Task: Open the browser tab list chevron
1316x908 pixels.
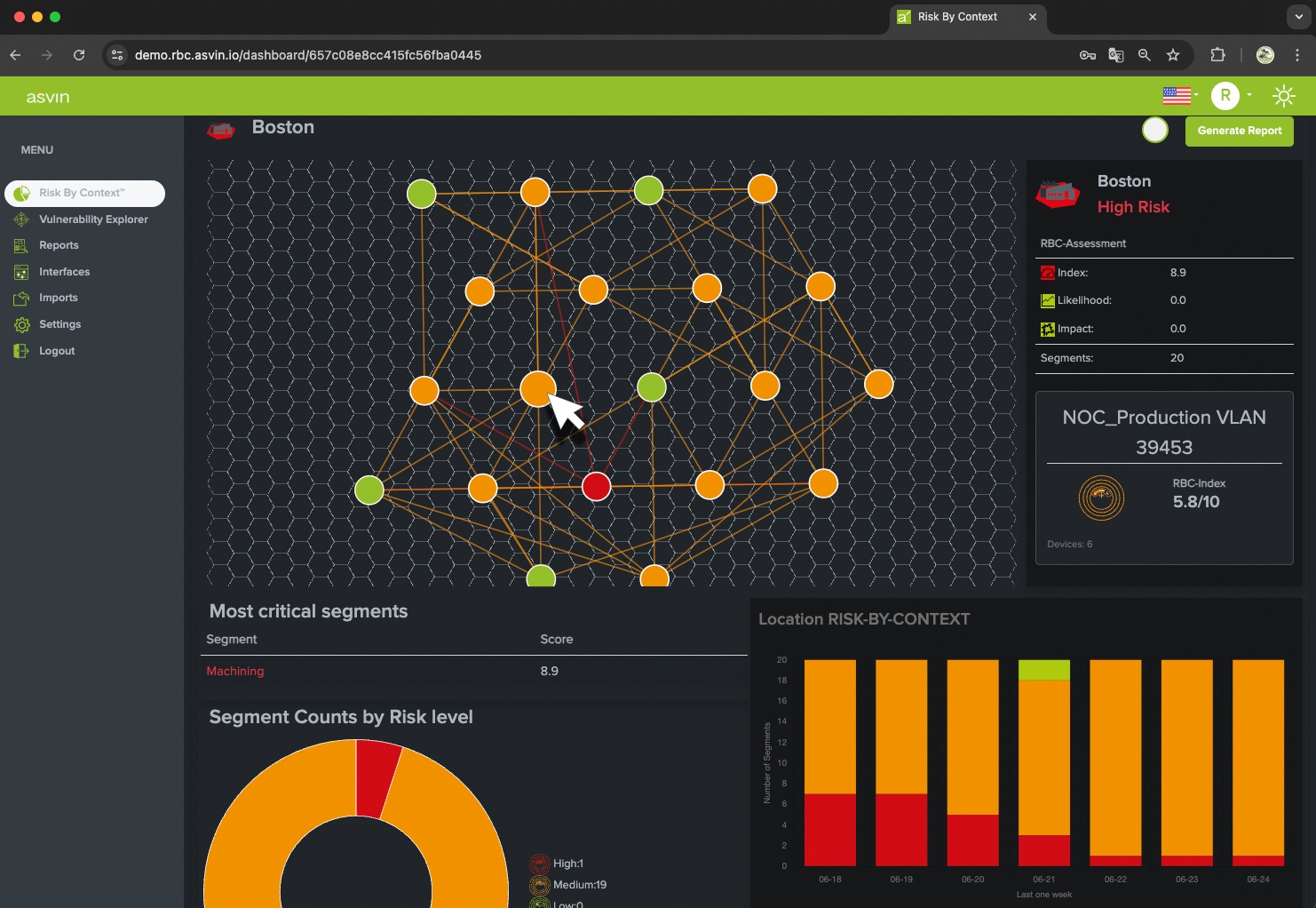Action: (x=1297, y=16)
